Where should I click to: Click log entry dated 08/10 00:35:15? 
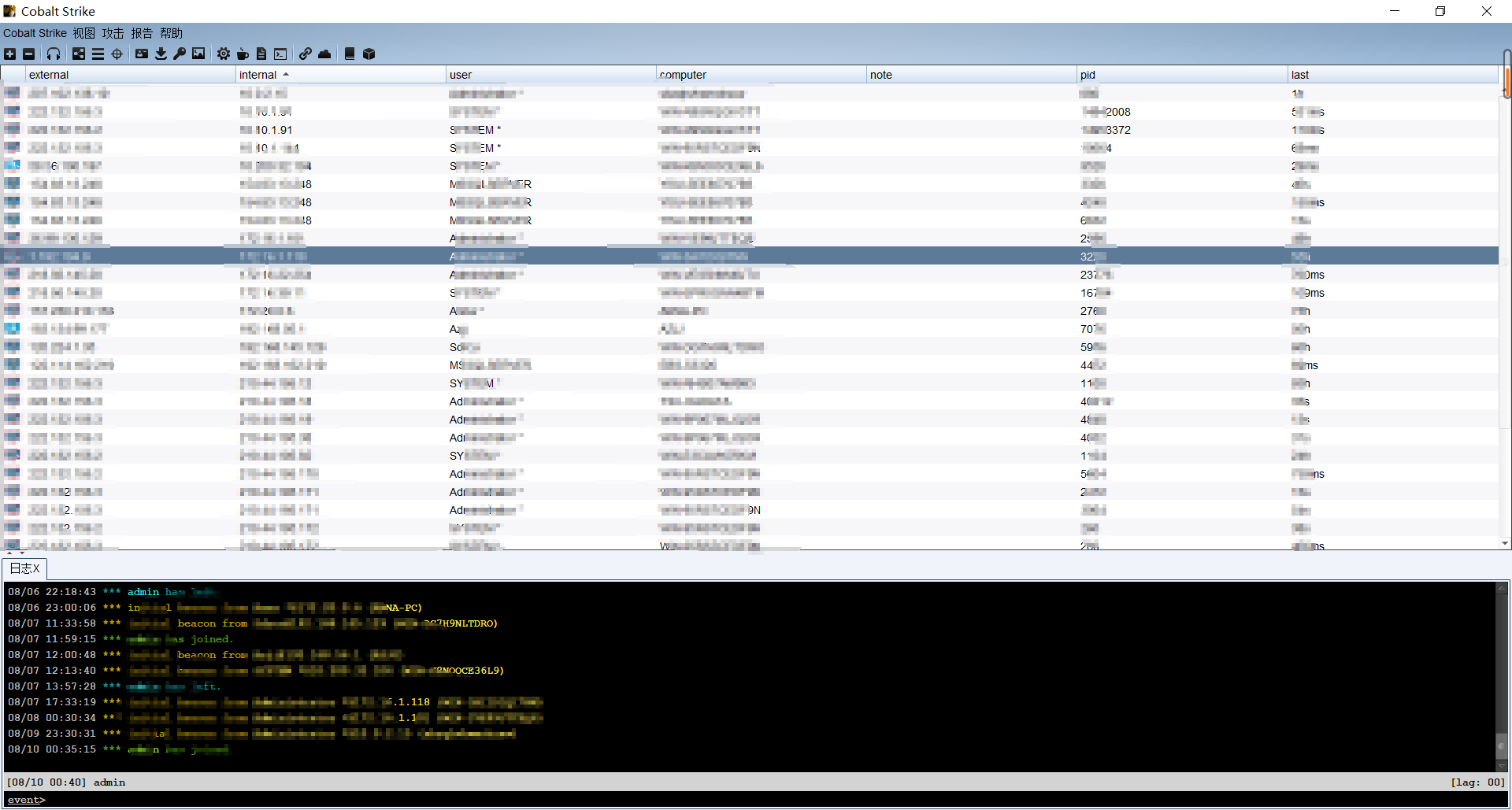coord(118,749)
